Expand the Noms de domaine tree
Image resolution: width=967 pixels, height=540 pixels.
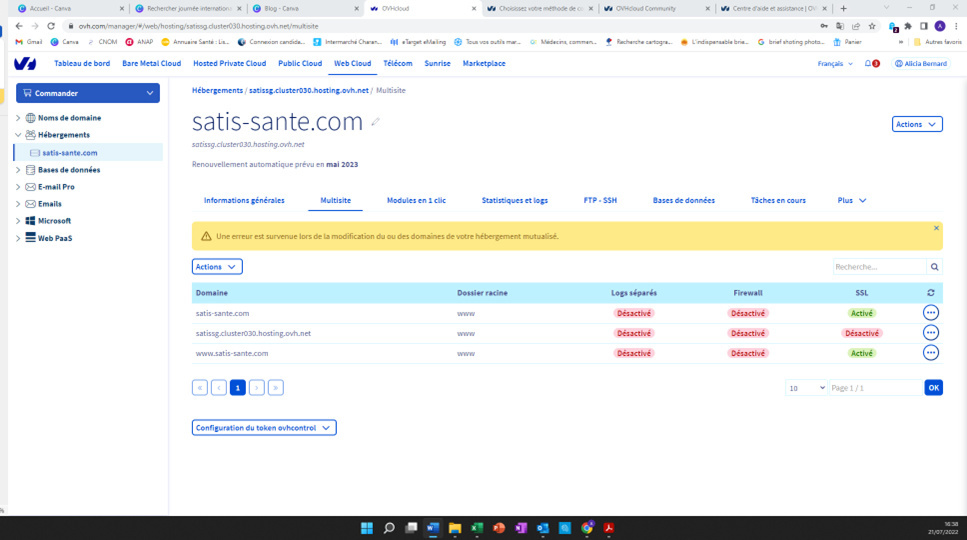click(x=18, y=118)
